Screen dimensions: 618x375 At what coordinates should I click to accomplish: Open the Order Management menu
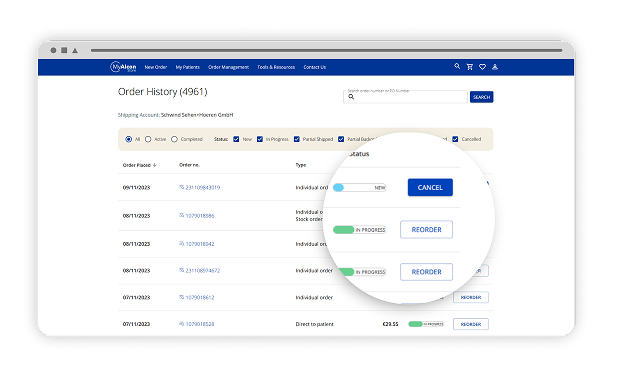tap(229, 67)
